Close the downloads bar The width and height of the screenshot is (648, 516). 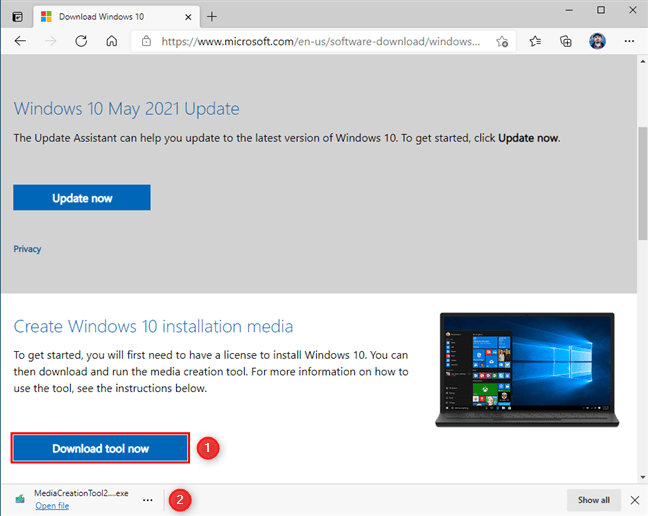[635, 500]
